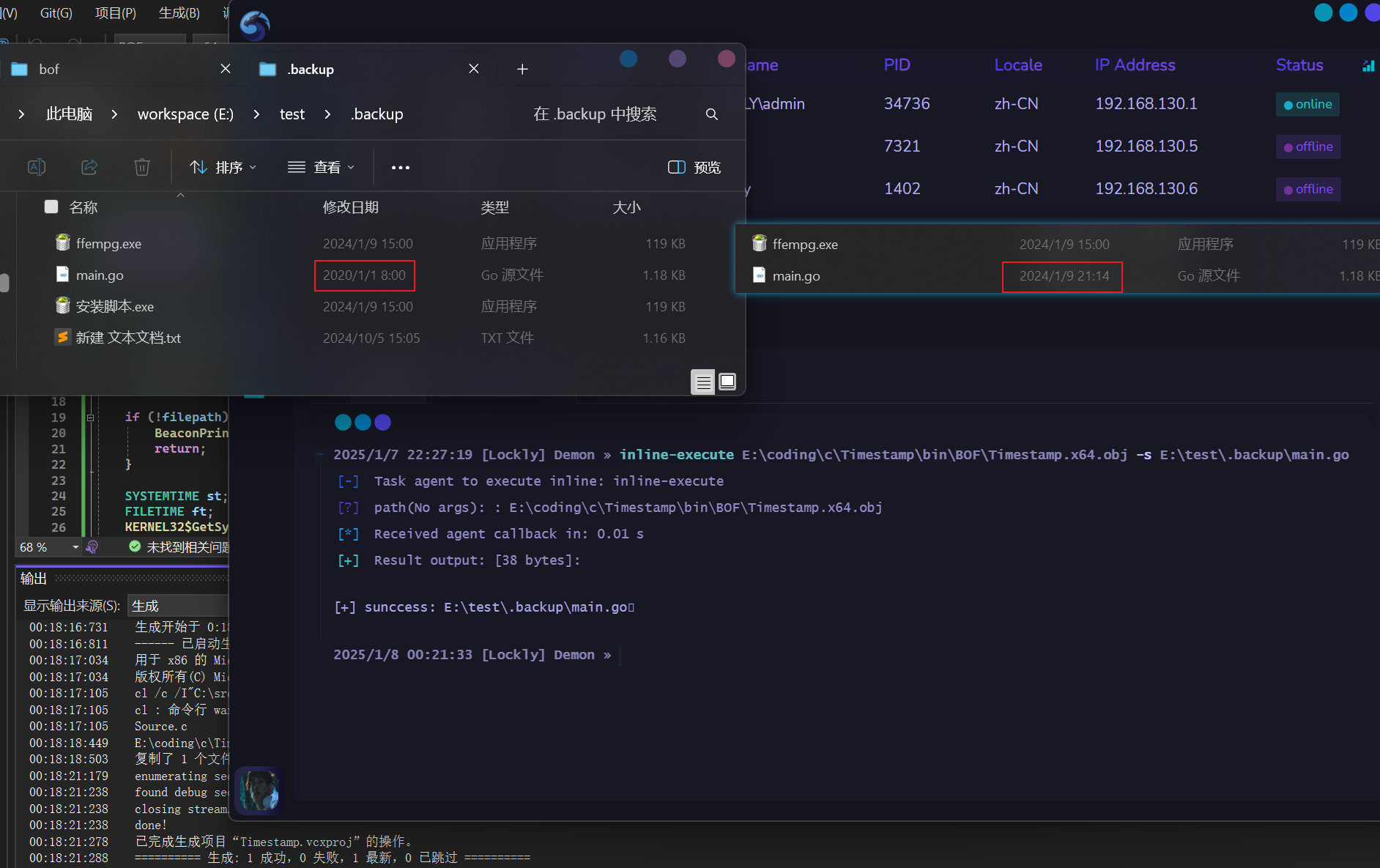Open the three-dot more options menu
The height and width of the screenshot is (868, 1380).
click(401, 168)
